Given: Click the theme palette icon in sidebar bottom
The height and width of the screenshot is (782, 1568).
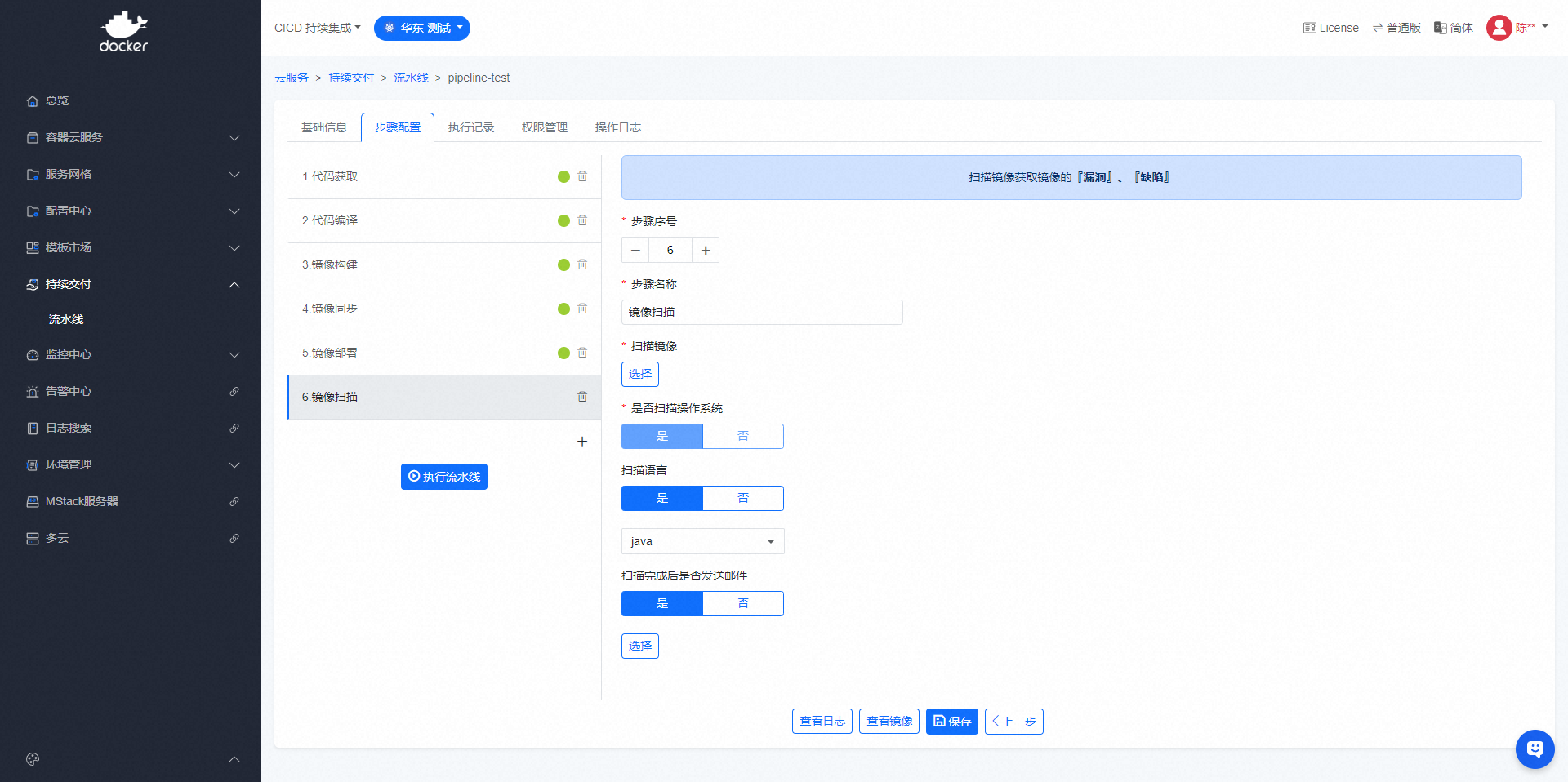Looking at the screenshot, I should click(x=33, y=759).
